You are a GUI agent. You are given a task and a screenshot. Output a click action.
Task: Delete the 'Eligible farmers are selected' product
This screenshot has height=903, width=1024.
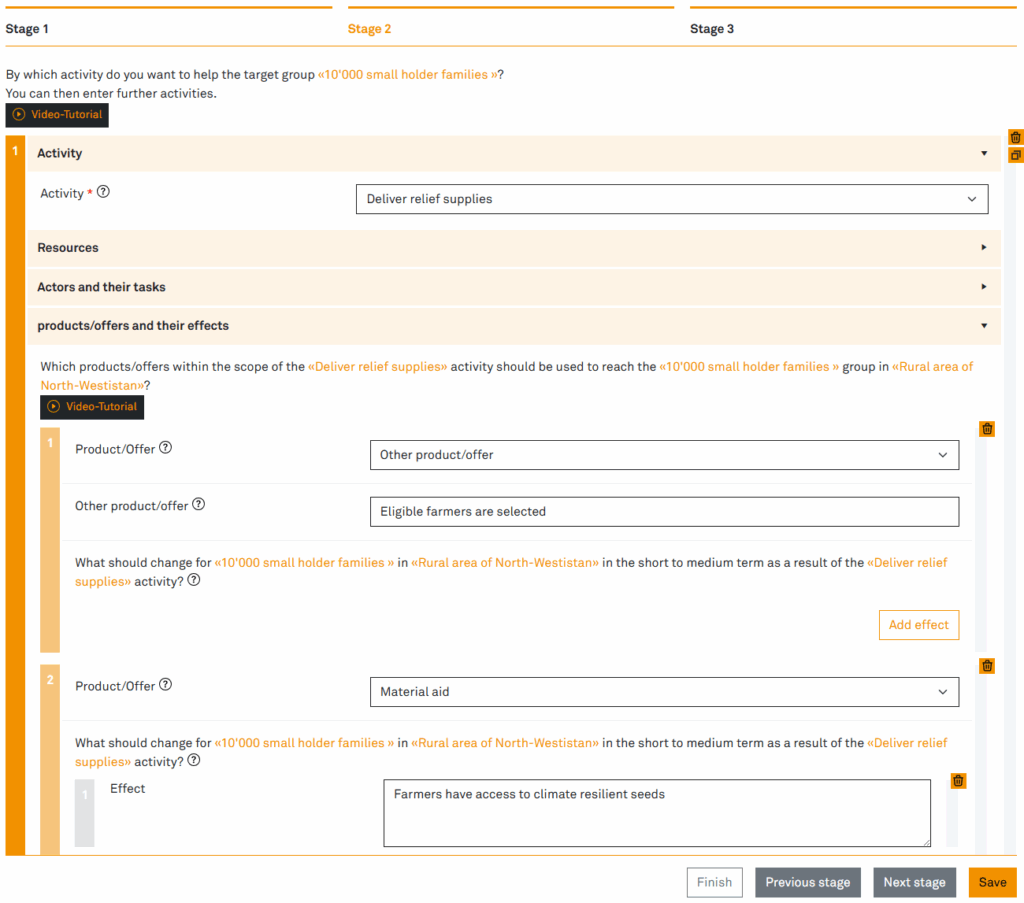[987, 429]
